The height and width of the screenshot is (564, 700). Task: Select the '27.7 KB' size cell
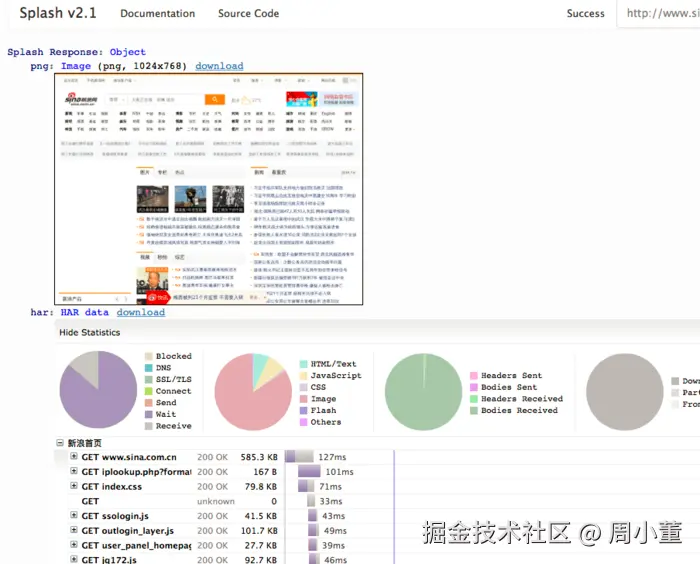pyautogui.click(x=261, y=545)
